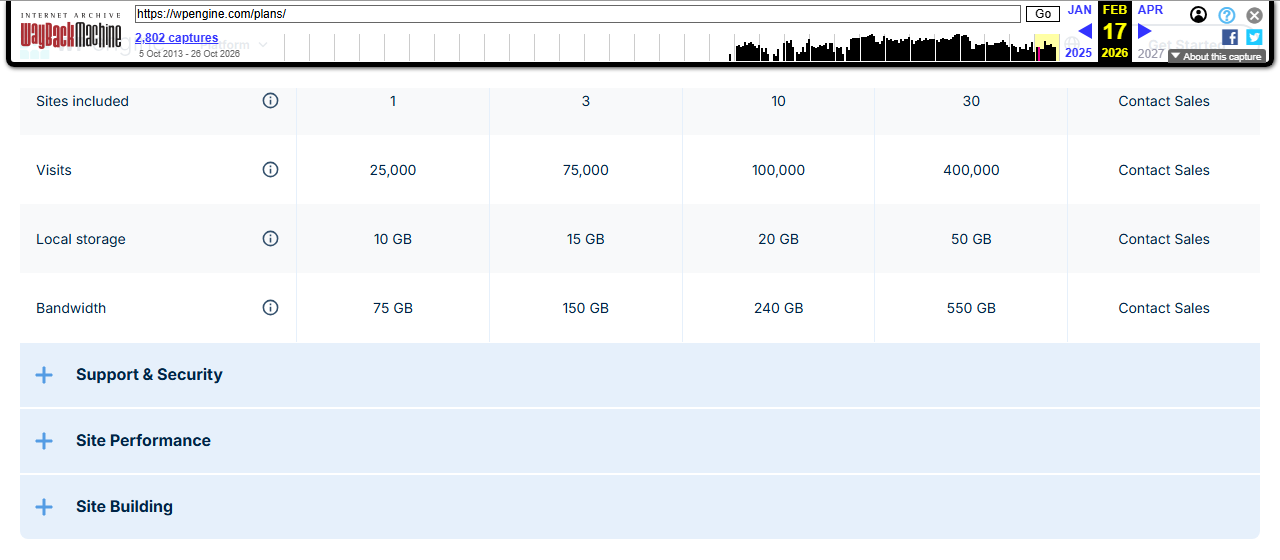Go to previous capture arrow
This screenshot has width=1280, height=560.
(x=1084, y=31)
